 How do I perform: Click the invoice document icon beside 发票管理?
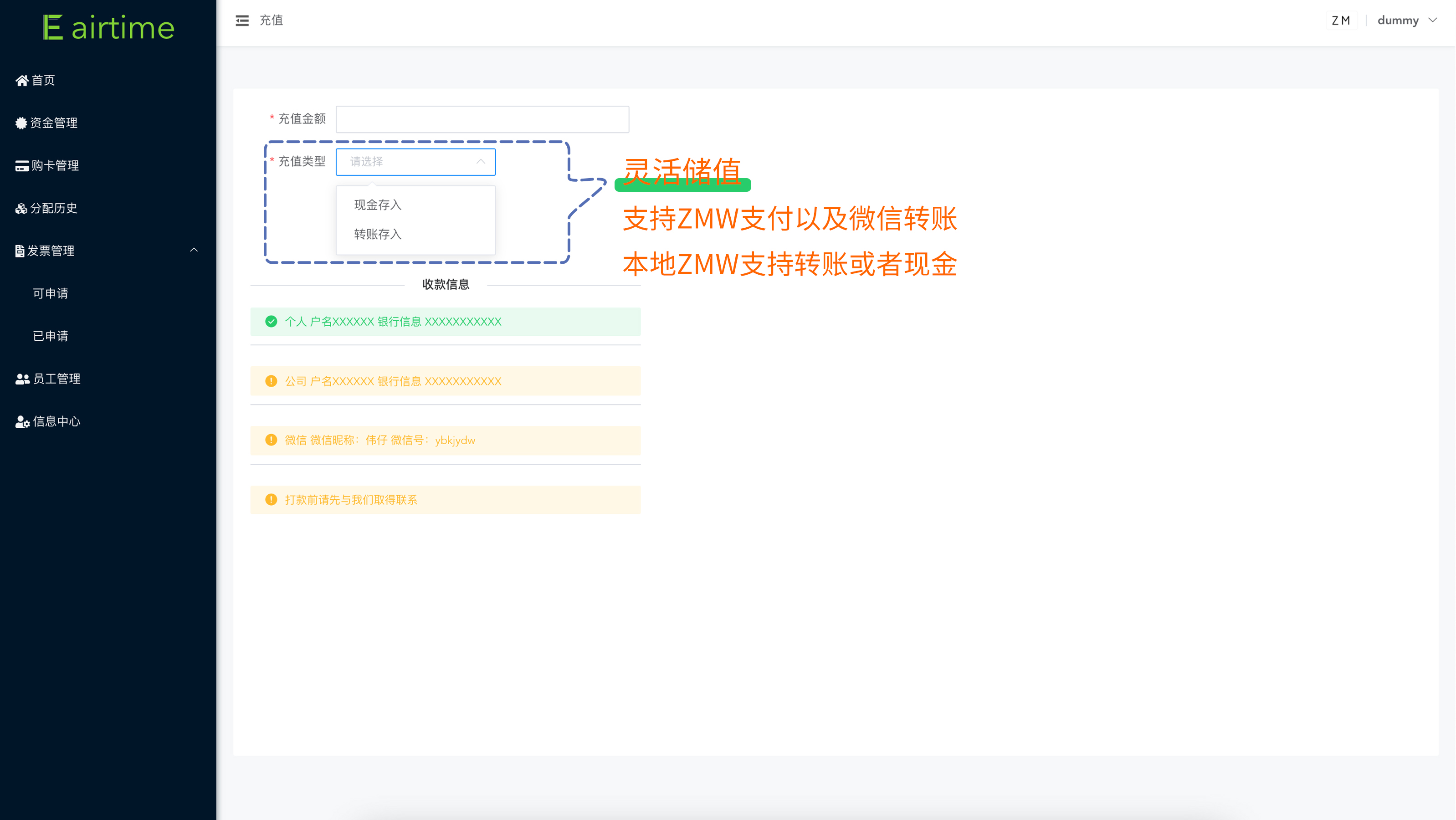[20, 251]
